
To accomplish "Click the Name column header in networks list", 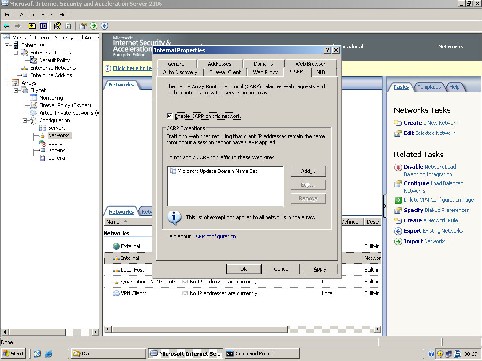I will [128, 222].
